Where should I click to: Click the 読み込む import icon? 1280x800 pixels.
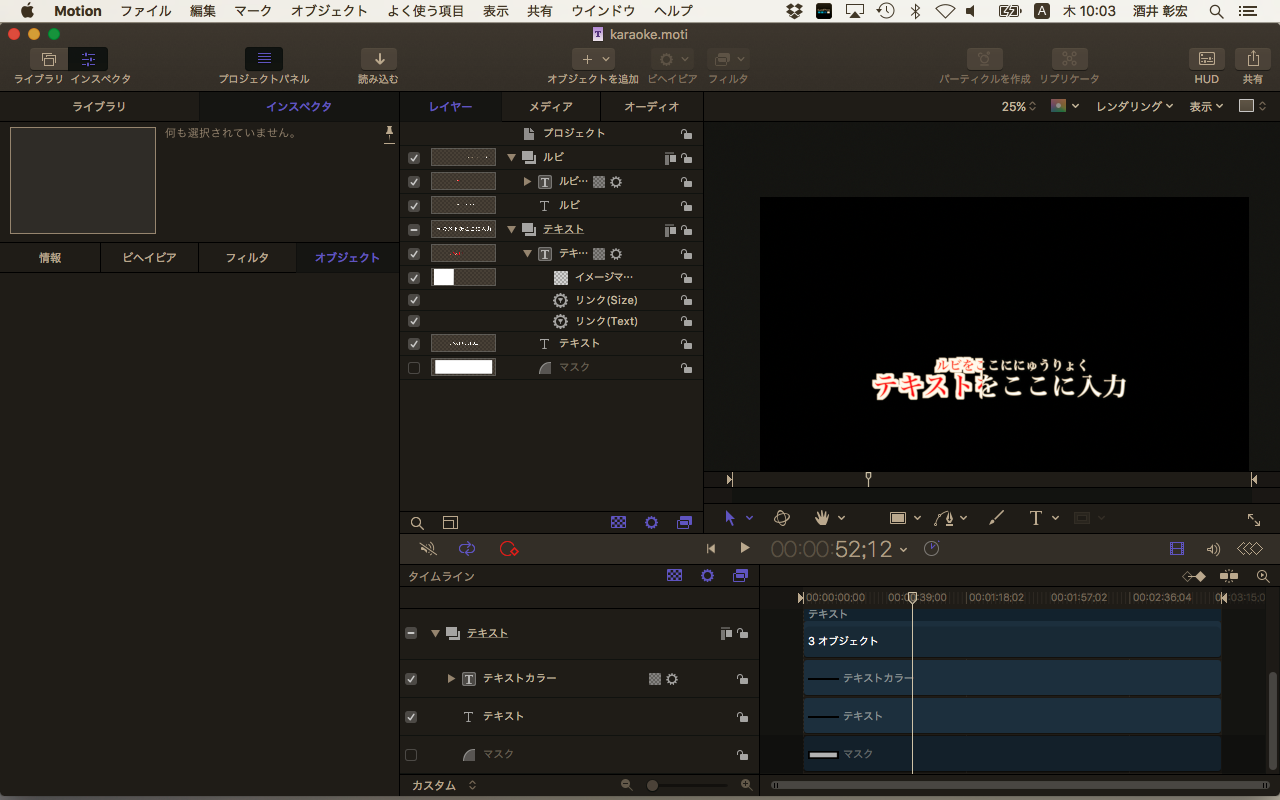point(379,59)
